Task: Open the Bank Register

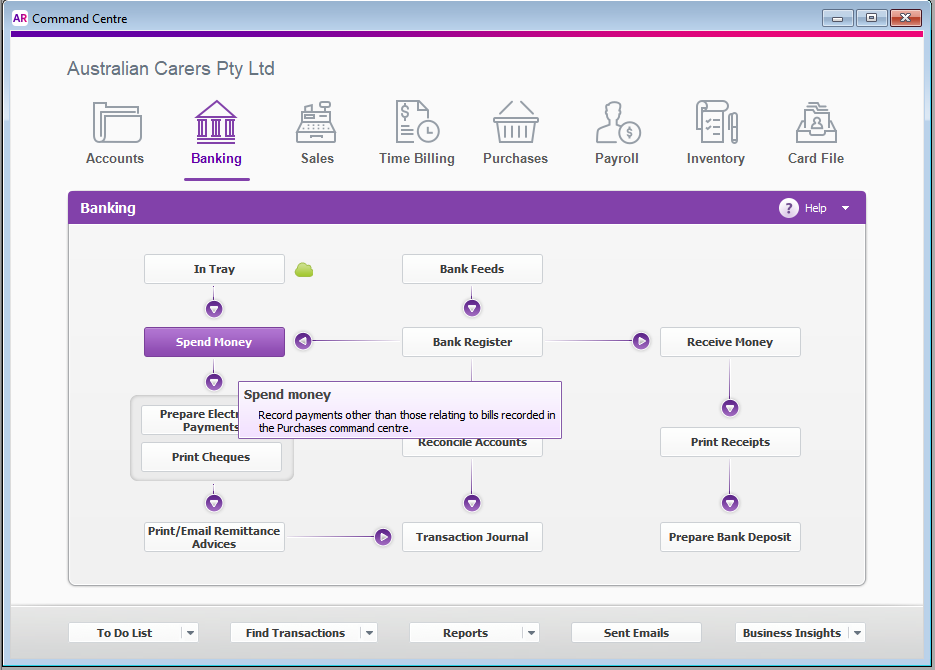Action: 472,342
